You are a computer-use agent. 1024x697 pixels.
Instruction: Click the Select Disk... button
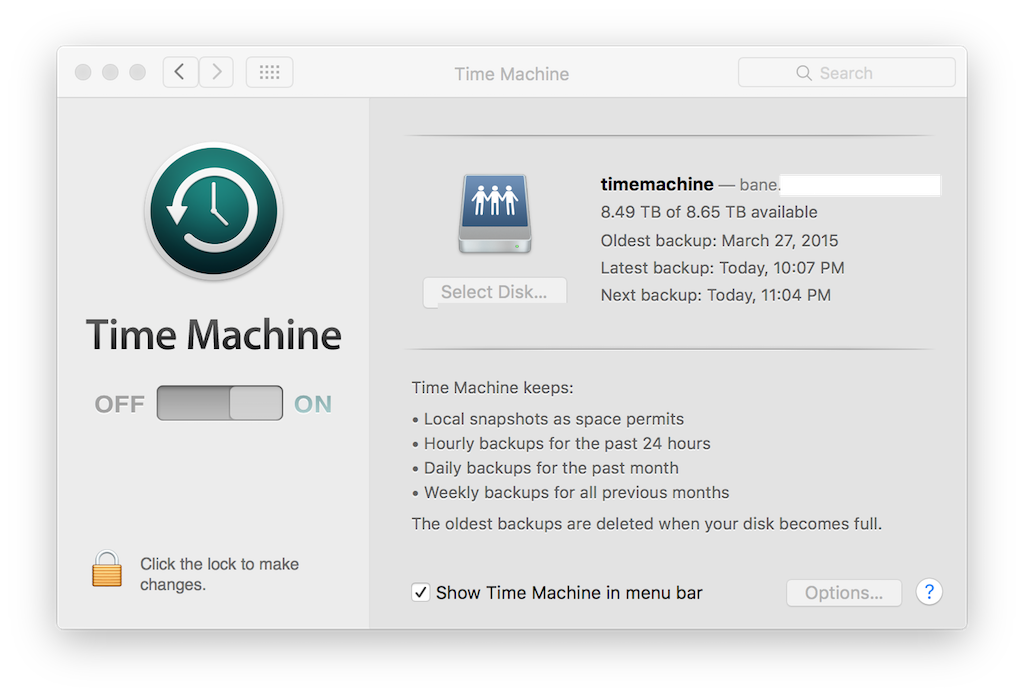494,291
